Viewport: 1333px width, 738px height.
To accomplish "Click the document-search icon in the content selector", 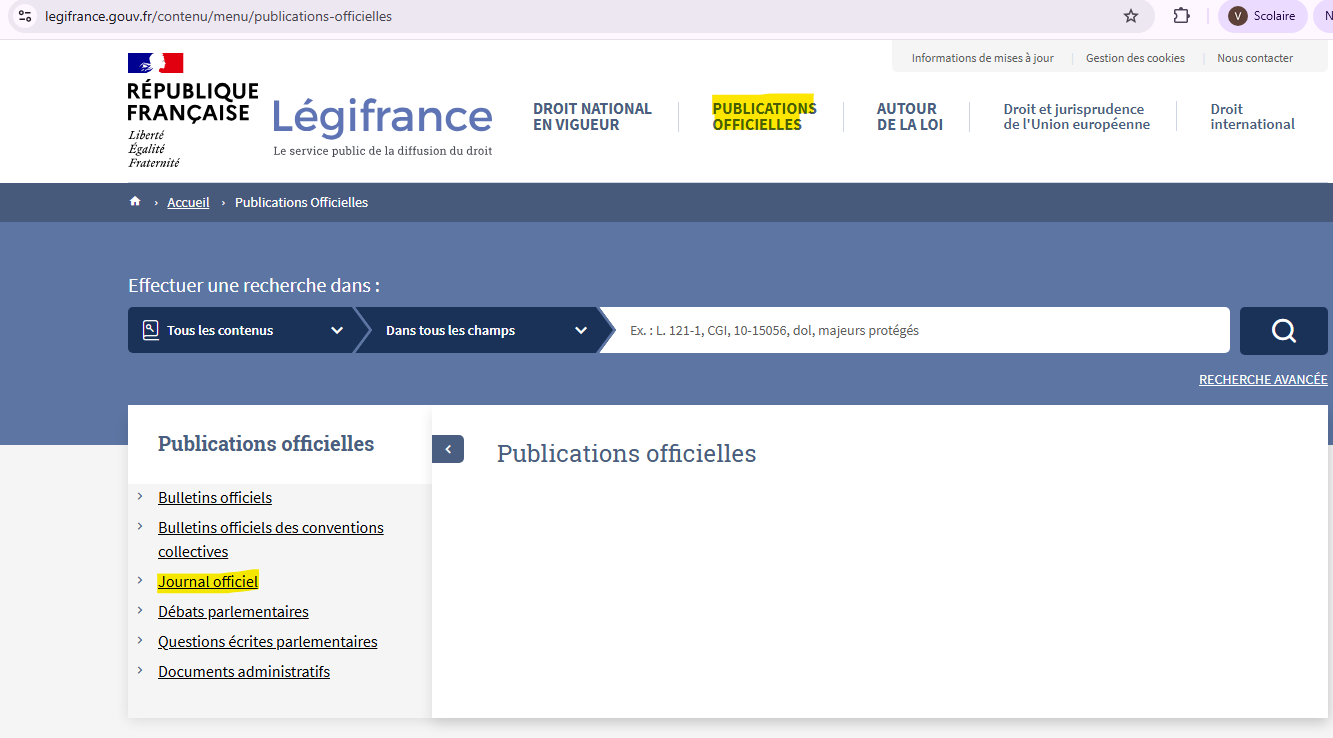I will [152, 329].
